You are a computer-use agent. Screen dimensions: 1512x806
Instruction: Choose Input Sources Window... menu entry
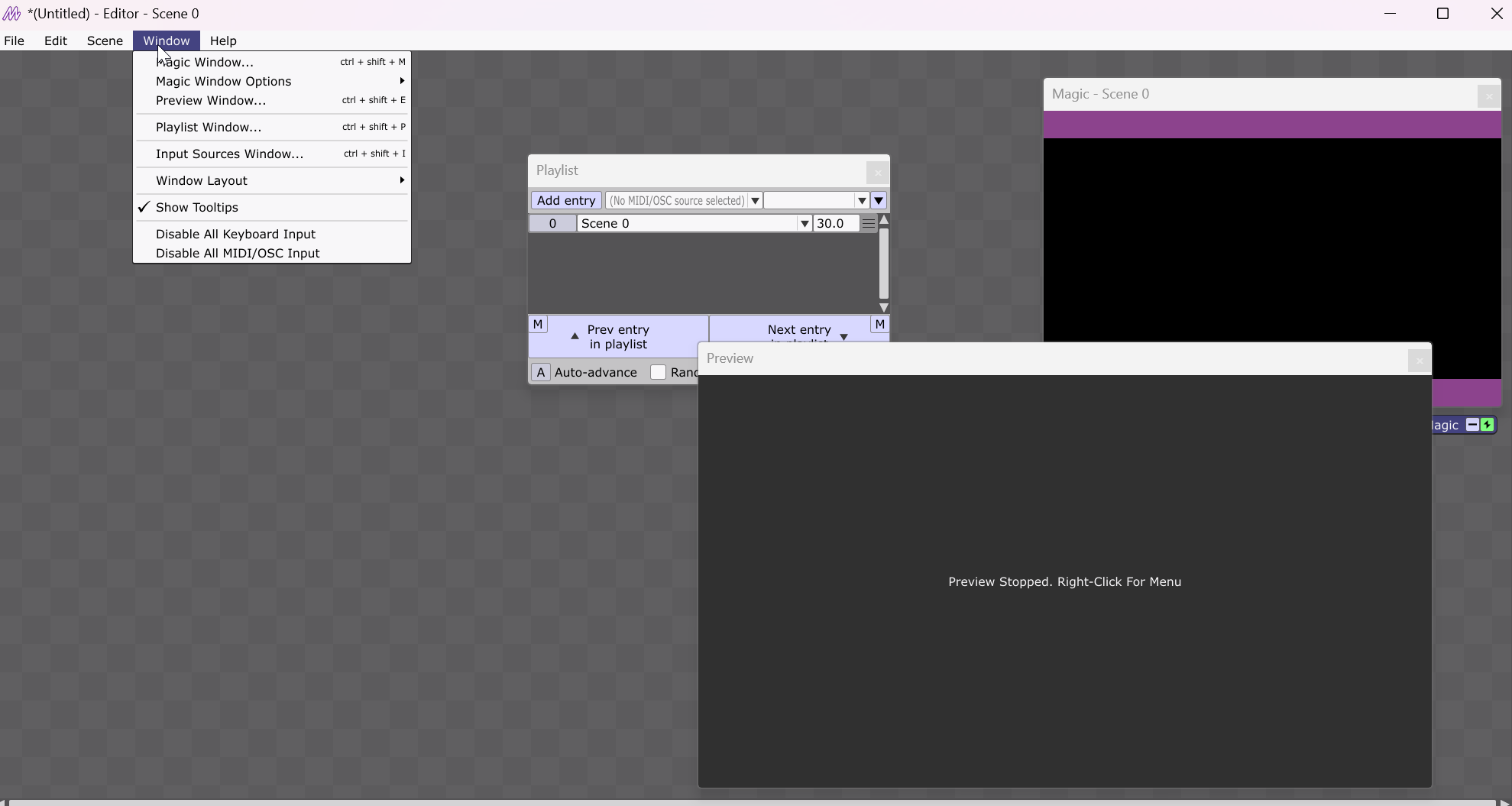(272, 154)
